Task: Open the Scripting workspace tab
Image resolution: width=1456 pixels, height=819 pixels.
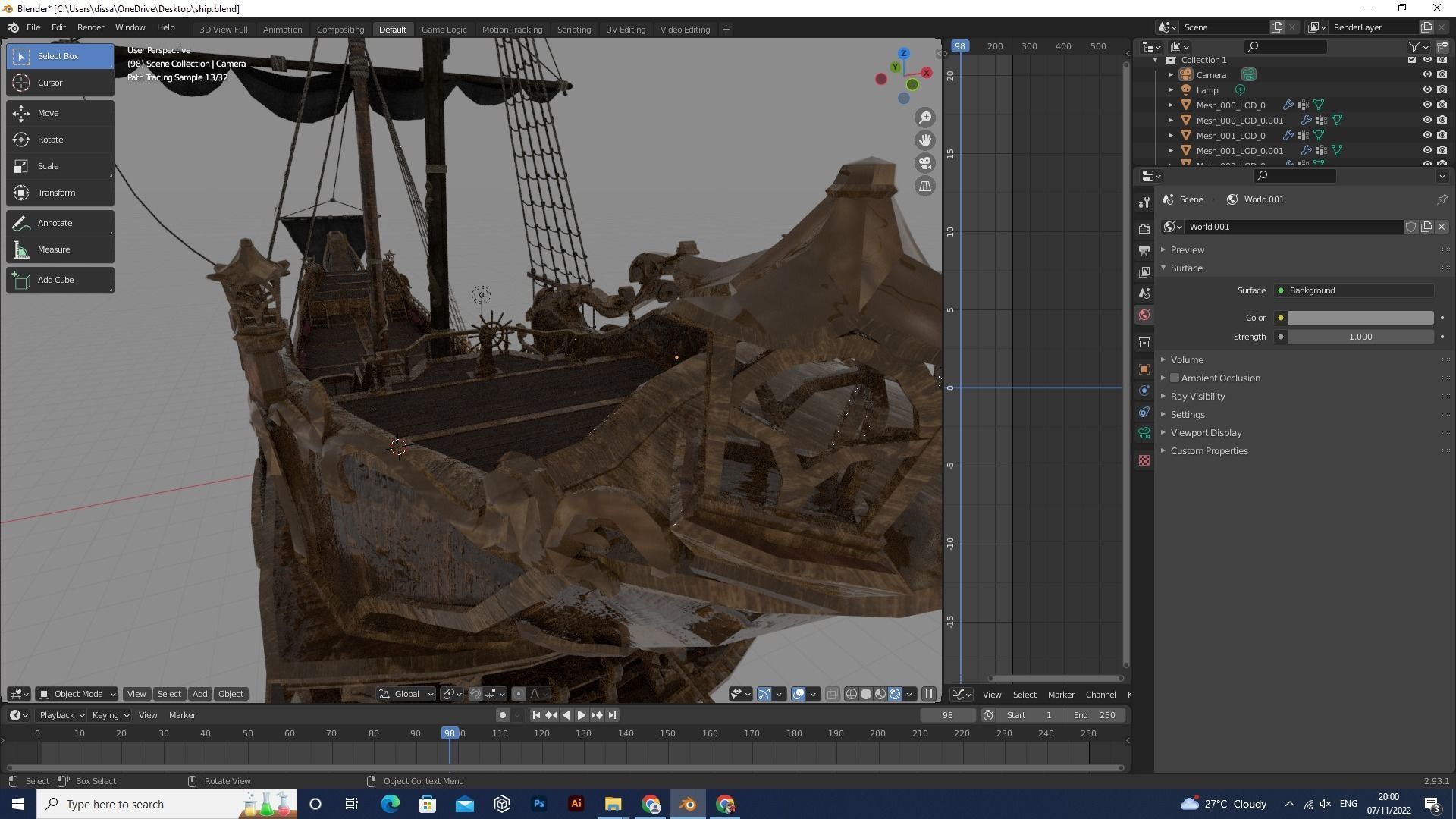Action: pyautogui.click(x=574, y=30)
